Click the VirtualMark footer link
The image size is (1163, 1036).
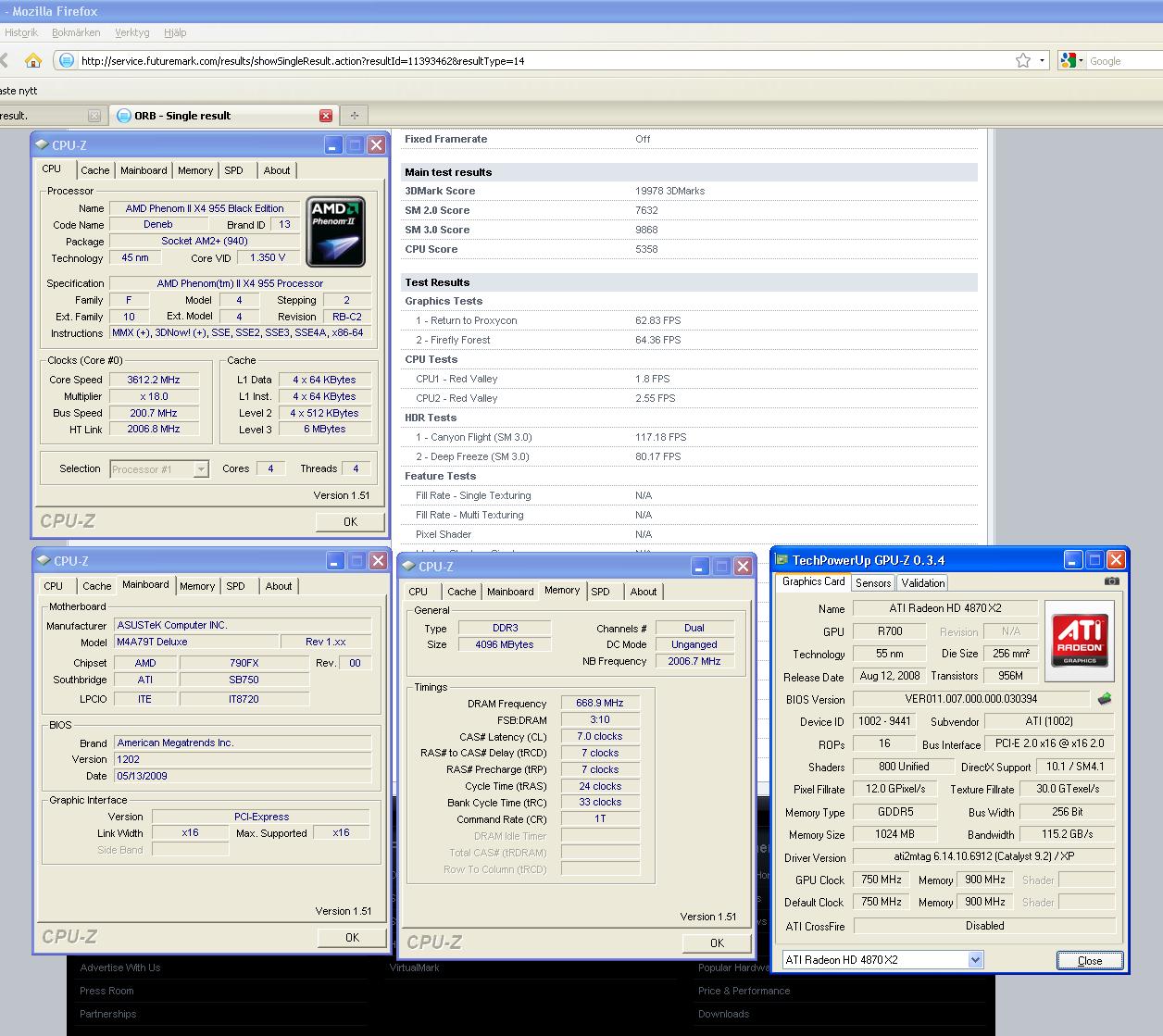click(415, 967)
